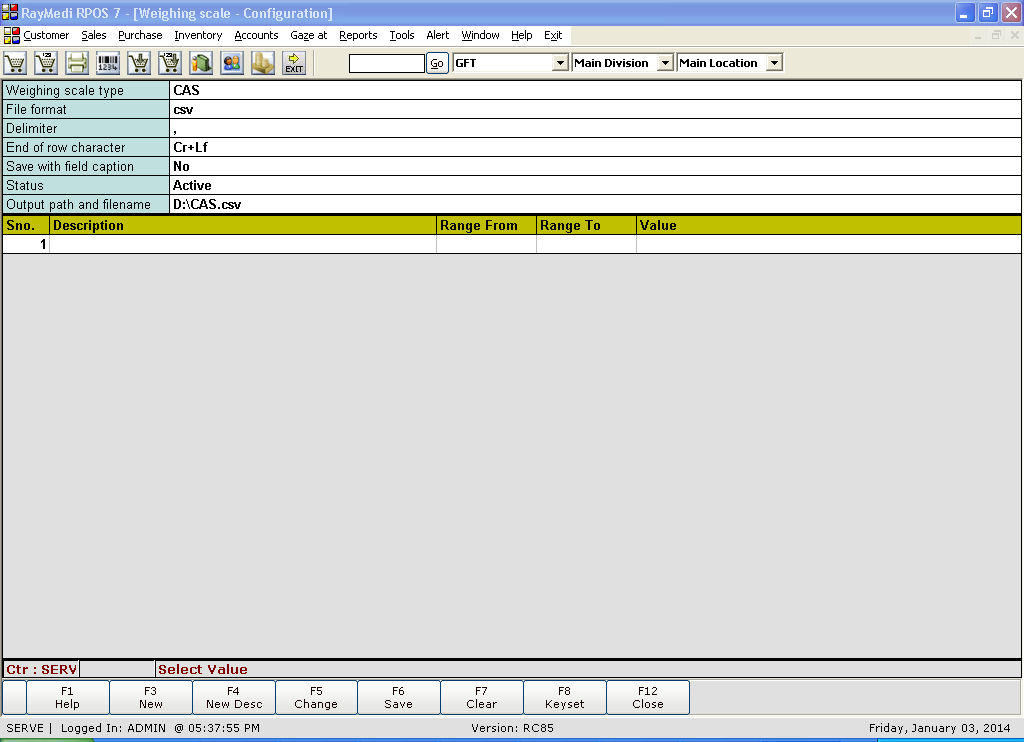Open the Reports menu

pyautogui.click(x=358, y=35)
